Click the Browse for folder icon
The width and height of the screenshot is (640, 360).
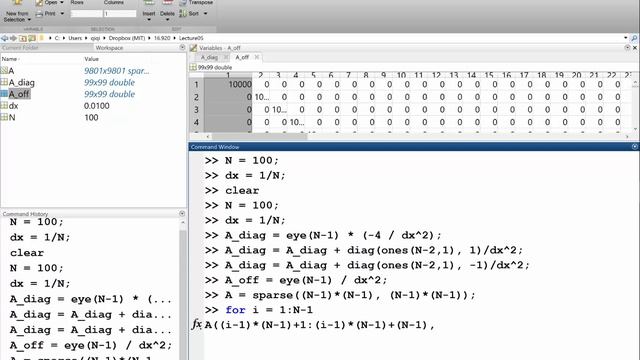32,38
